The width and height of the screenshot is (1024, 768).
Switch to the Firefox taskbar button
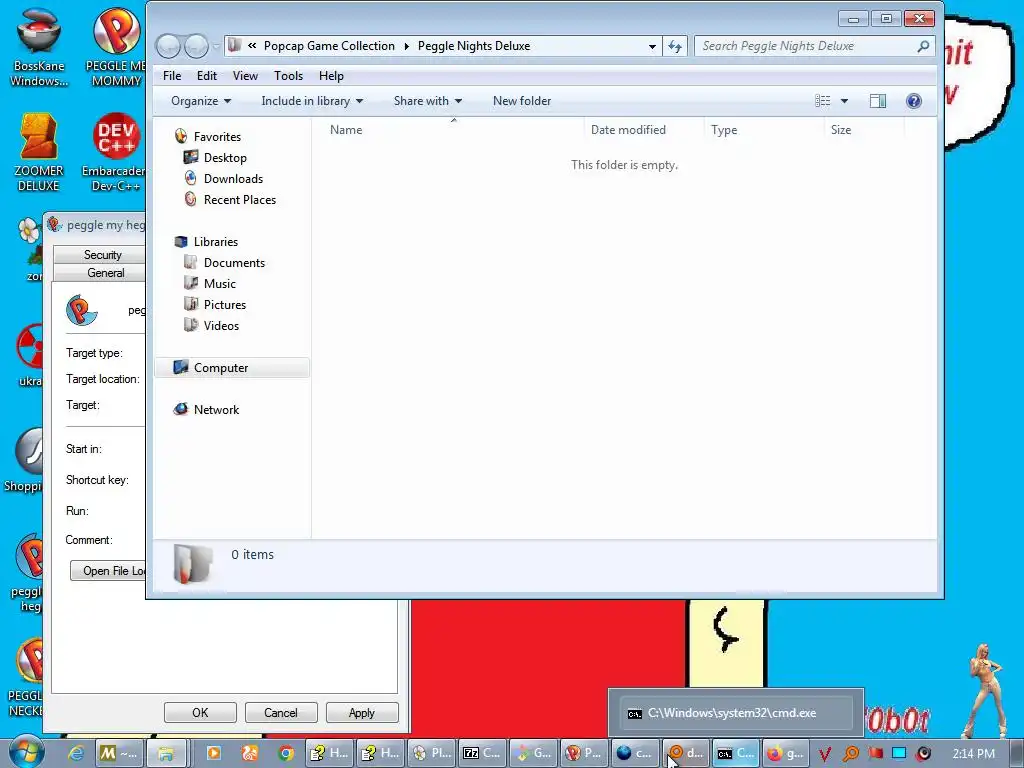786,753
